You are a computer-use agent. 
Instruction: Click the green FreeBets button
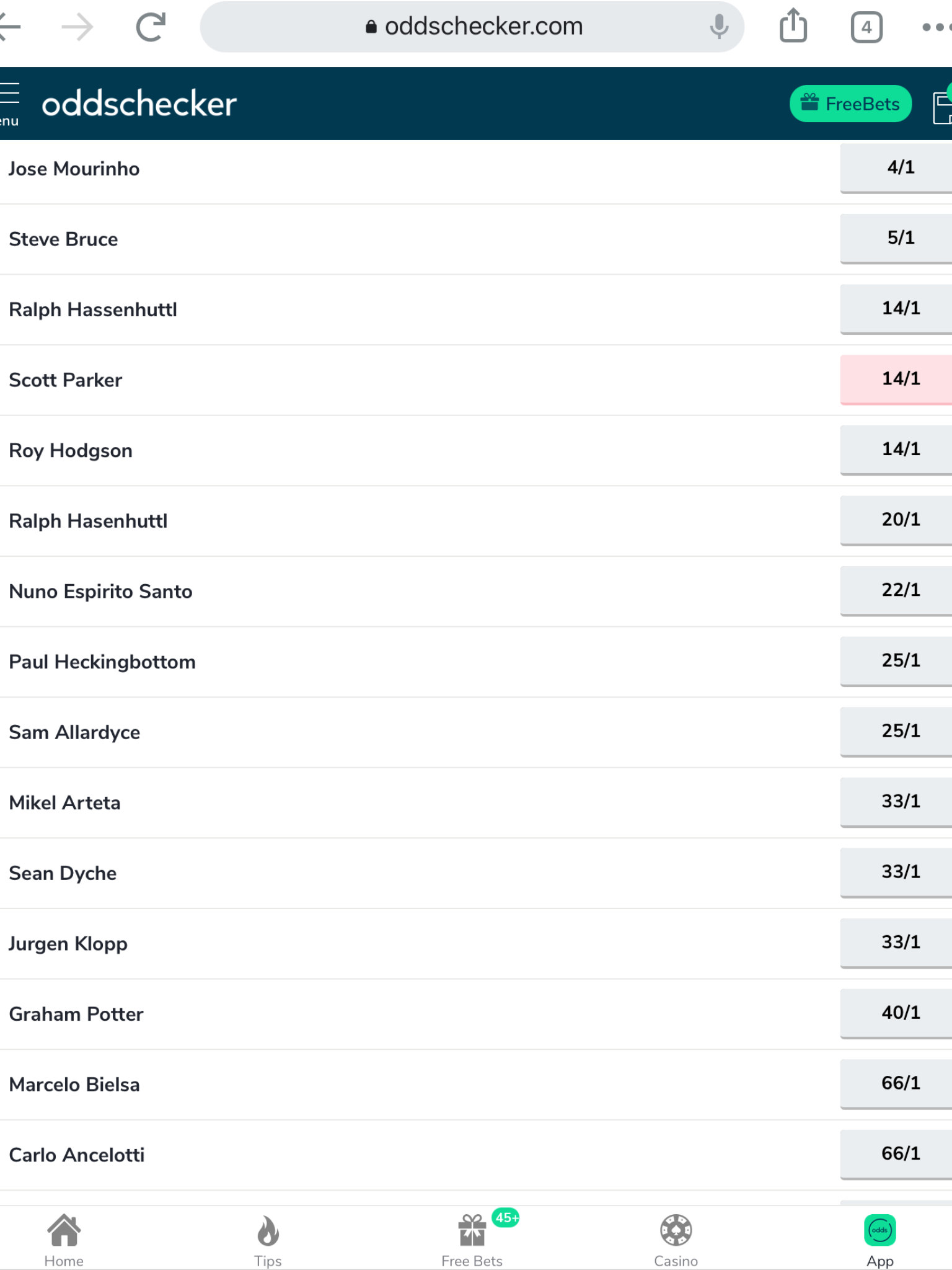click(850, 104)
